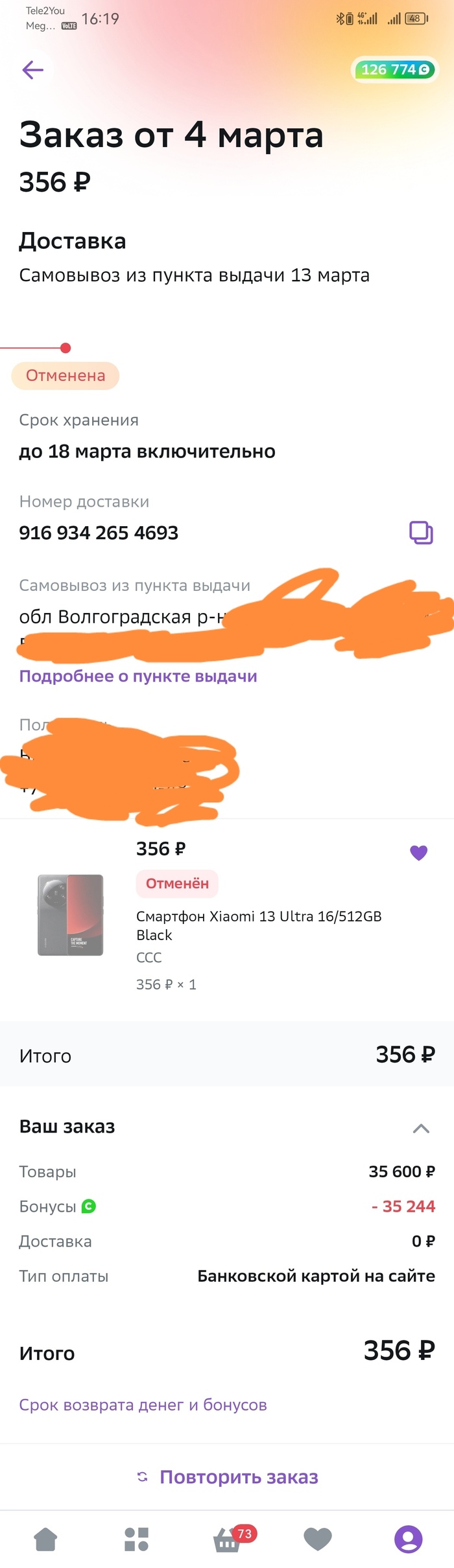The width and height of the screenshot is (454, 1568).
Task: Toggle favorite heart on Xiaomi 13 Ultra
Action: coord(419,853)
